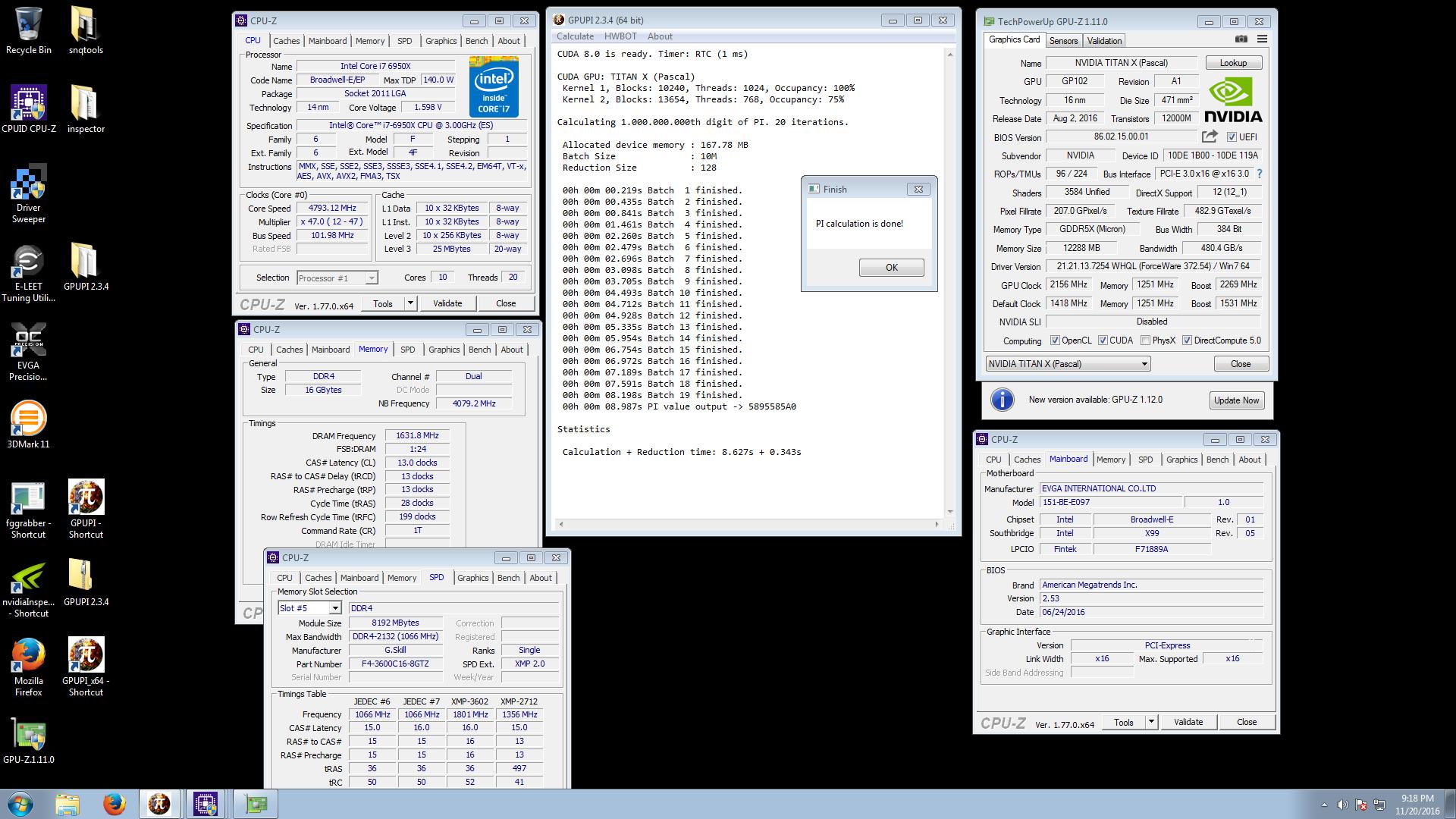Show hidden tray icons arrow
1456x819 pixels.
tap(1324, 805)
